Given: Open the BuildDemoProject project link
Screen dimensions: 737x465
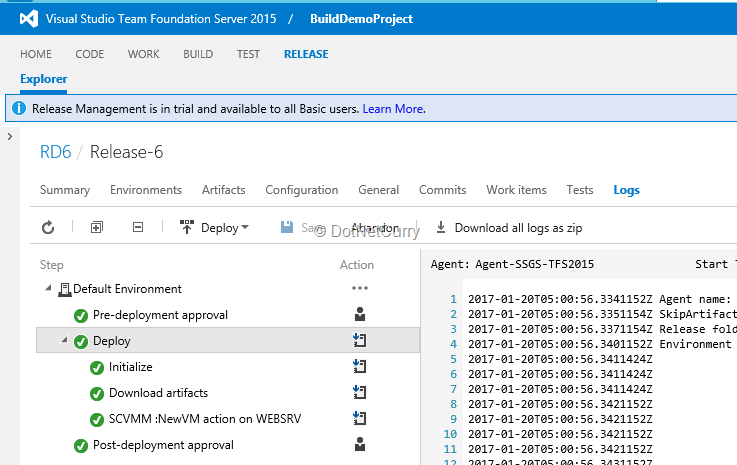Looking at the screenshot, I should 361,19.
